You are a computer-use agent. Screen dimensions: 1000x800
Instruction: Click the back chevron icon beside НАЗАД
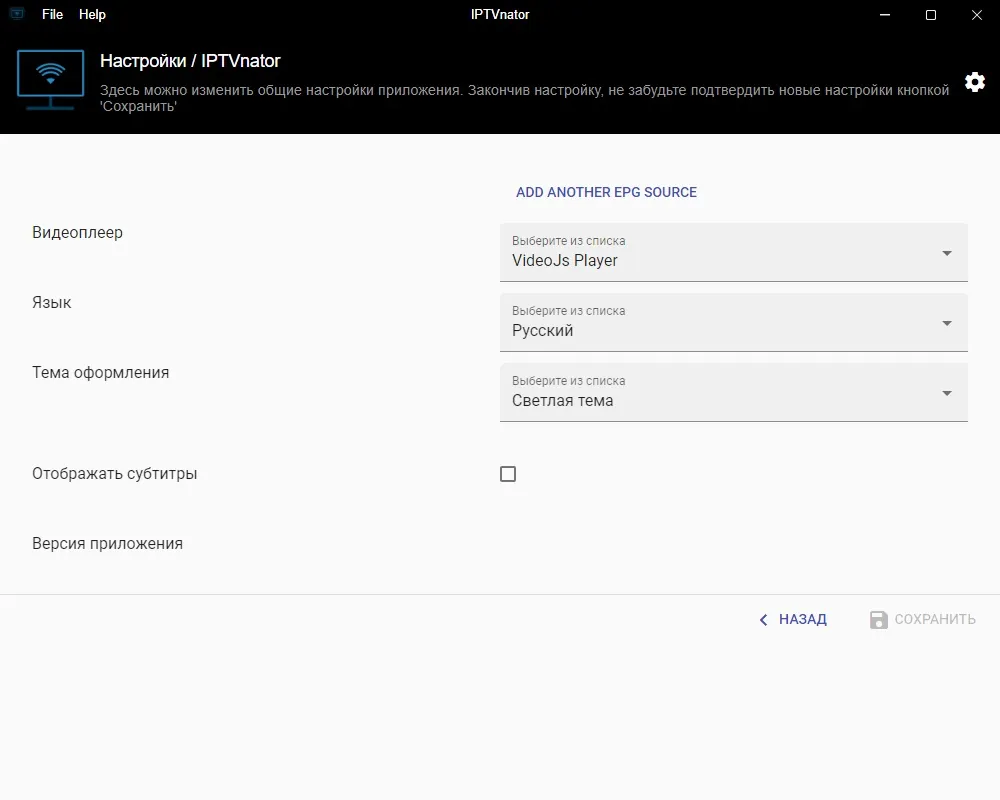pos(763,619)
